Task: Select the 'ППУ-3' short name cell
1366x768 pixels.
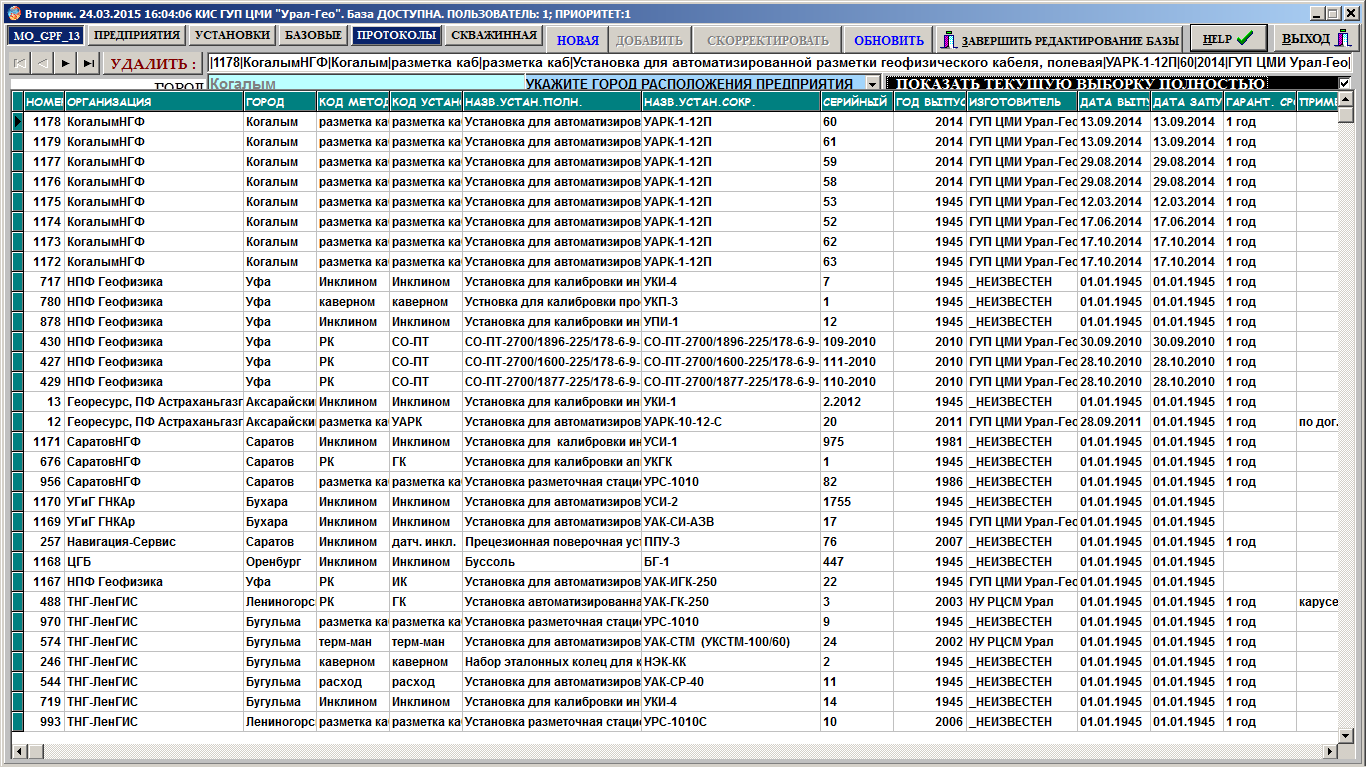Action: (730, 541)
